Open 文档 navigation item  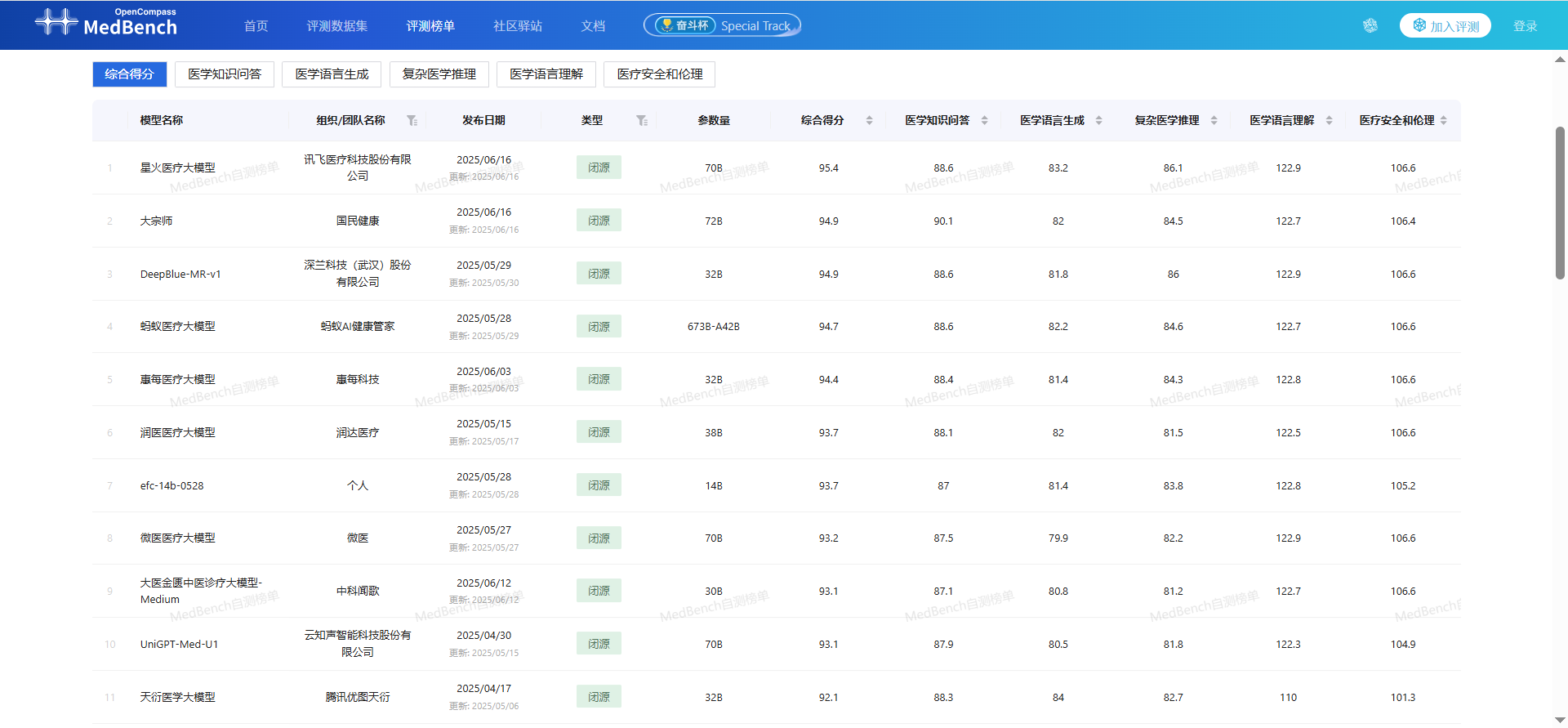(x=593, y=26)
